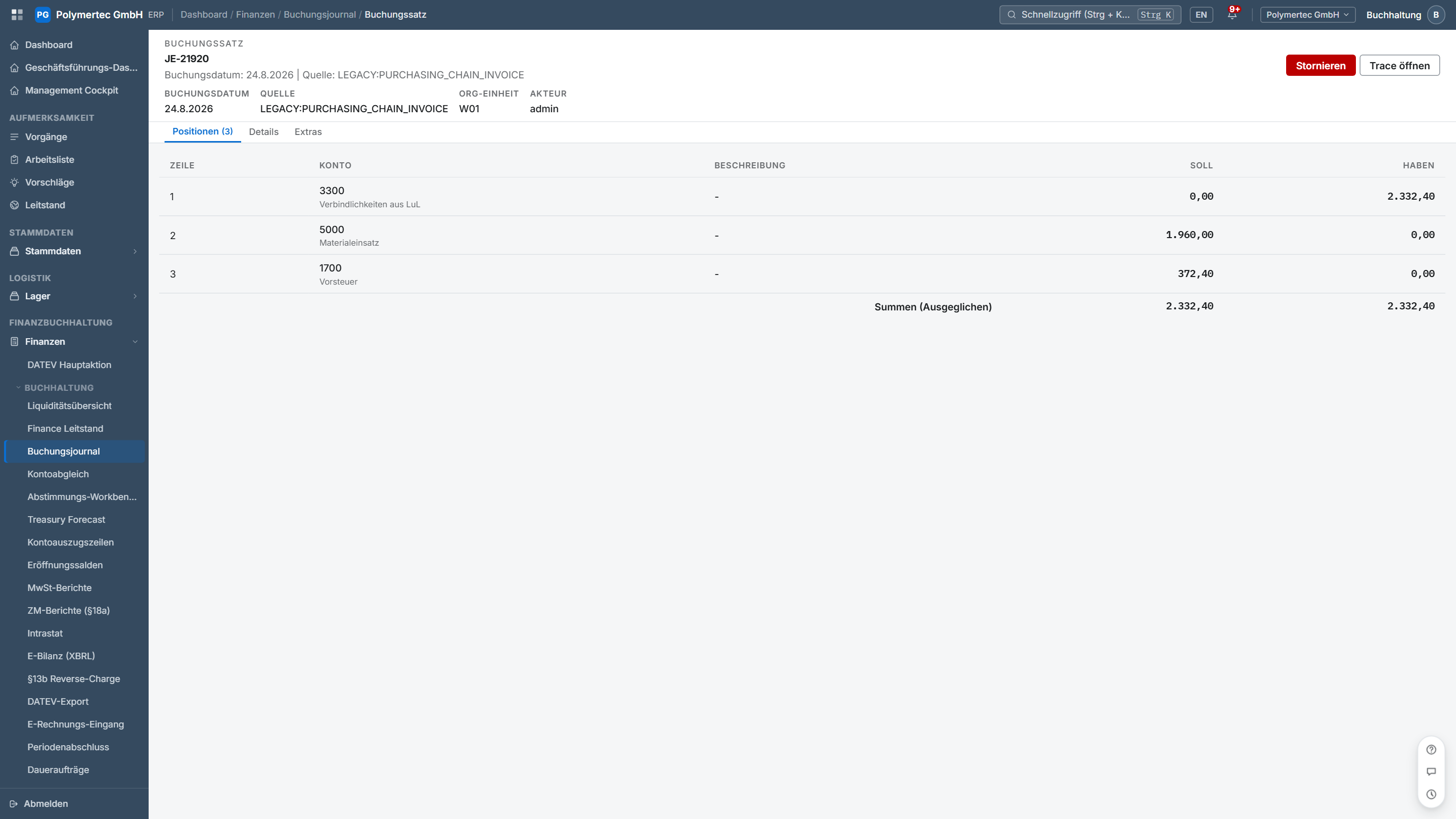Screen dimensions: 1456x819
Task: Click the Trace öffnen button
Action: pyautogui.click(x=1399, y=66)
